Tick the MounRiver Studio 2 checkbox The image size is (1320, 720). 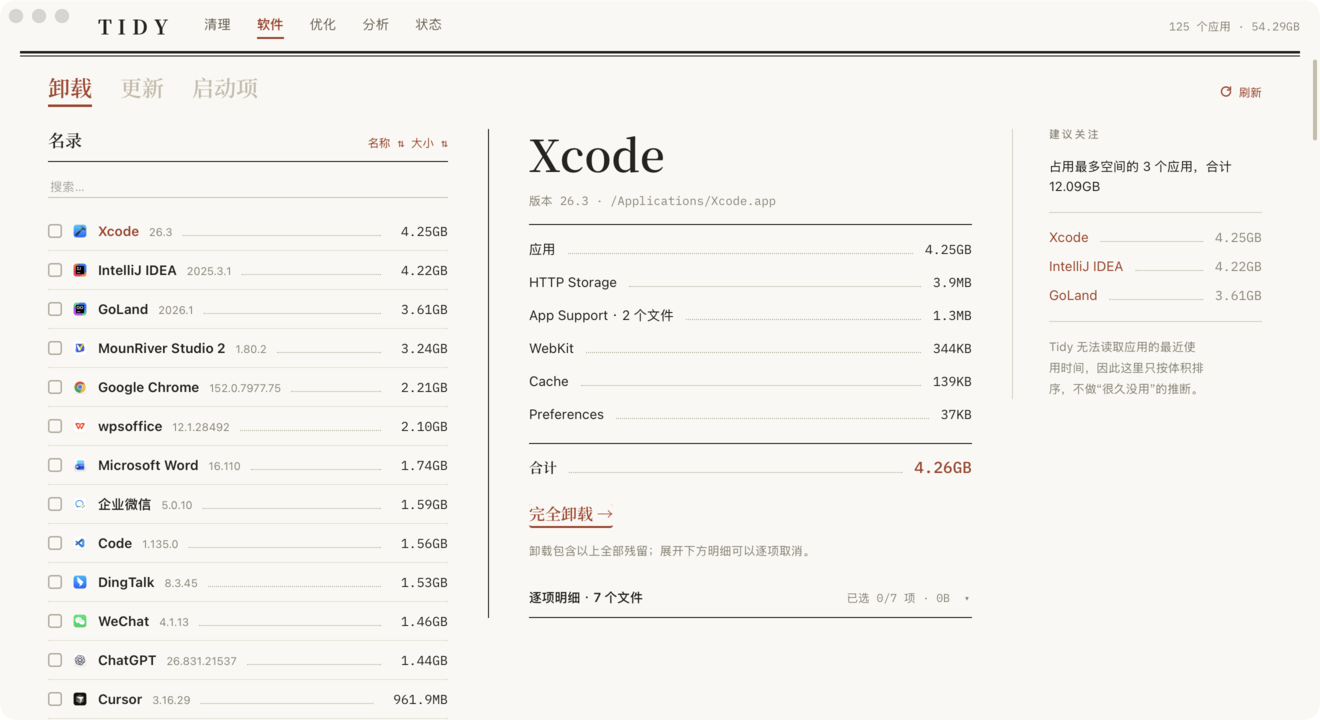click(55, 348)
